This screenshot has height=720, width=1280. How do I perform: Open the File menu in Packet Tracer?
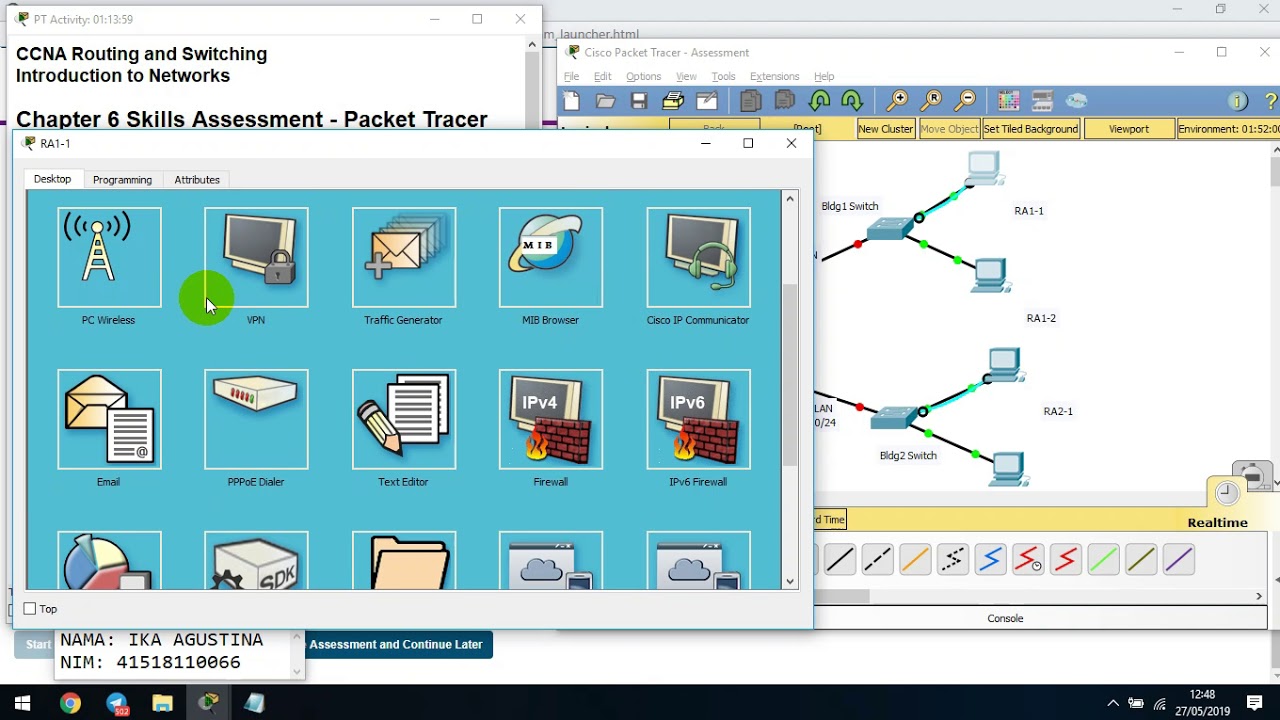[571, 76]
